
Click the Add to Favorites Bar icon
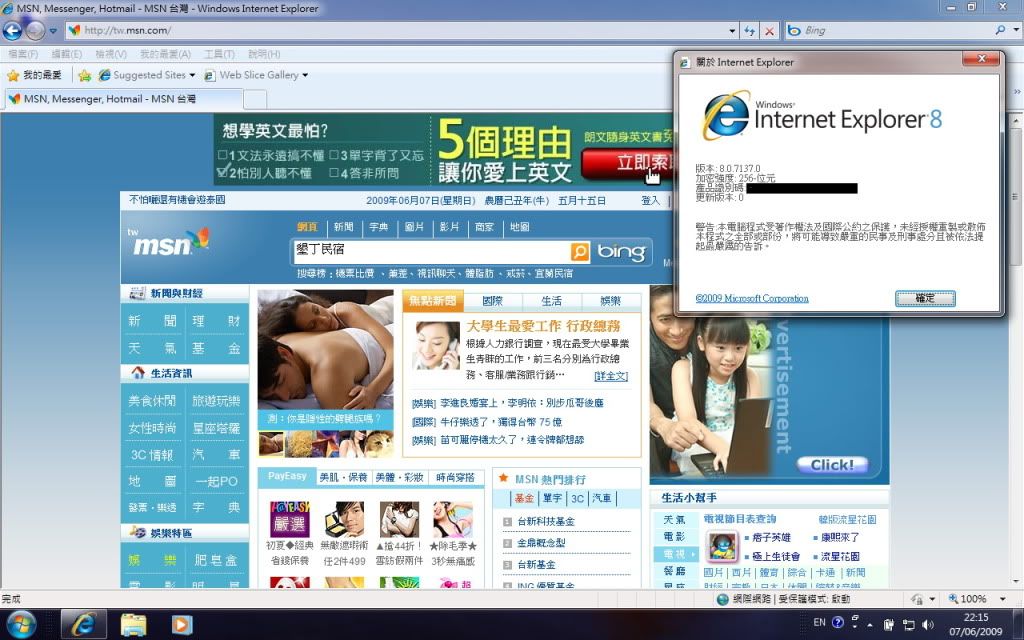coord(84,75)
